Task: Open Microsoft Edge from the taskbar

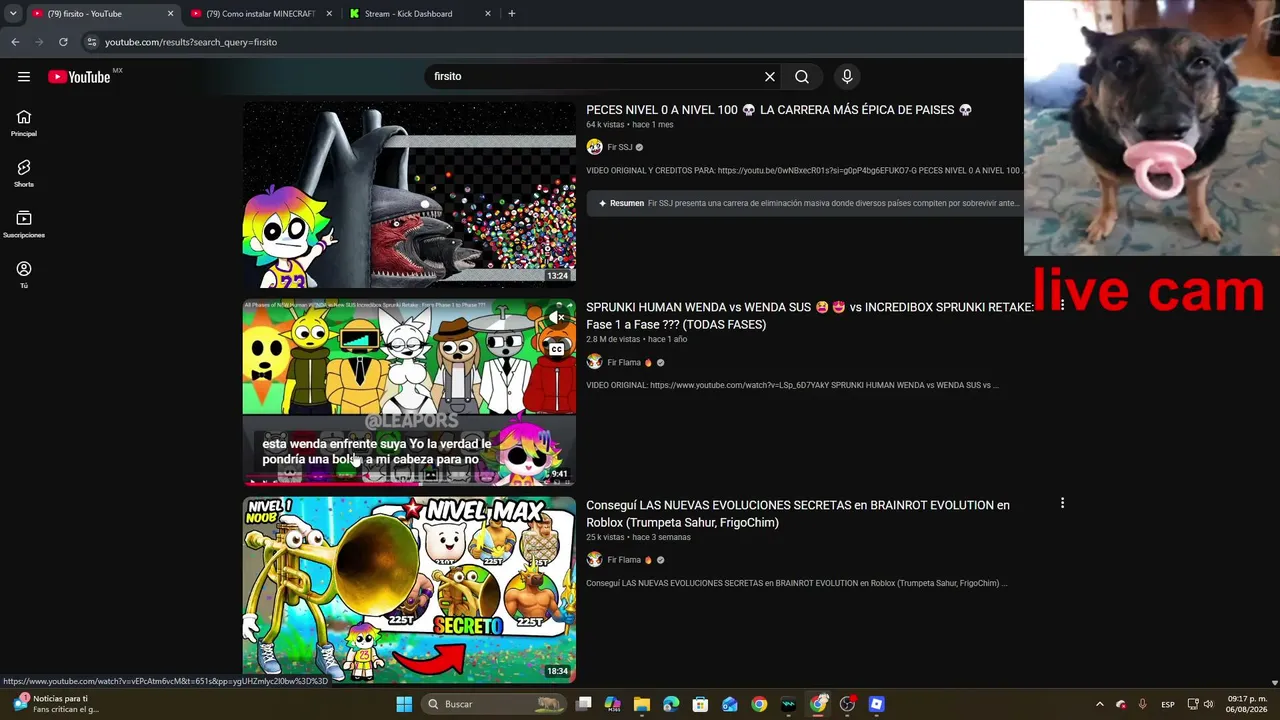Action: click(671, 704)
